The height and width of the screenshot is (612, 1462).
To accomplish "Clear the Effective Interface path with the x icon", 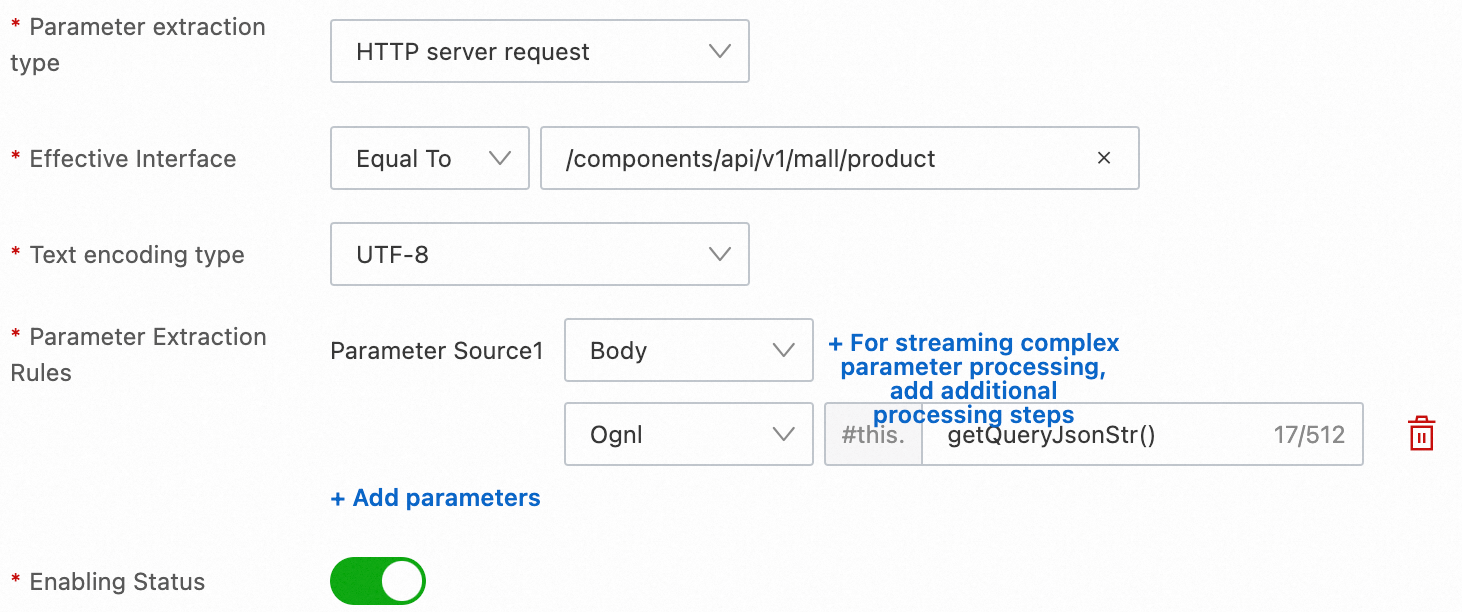I will coord(1104,158).
